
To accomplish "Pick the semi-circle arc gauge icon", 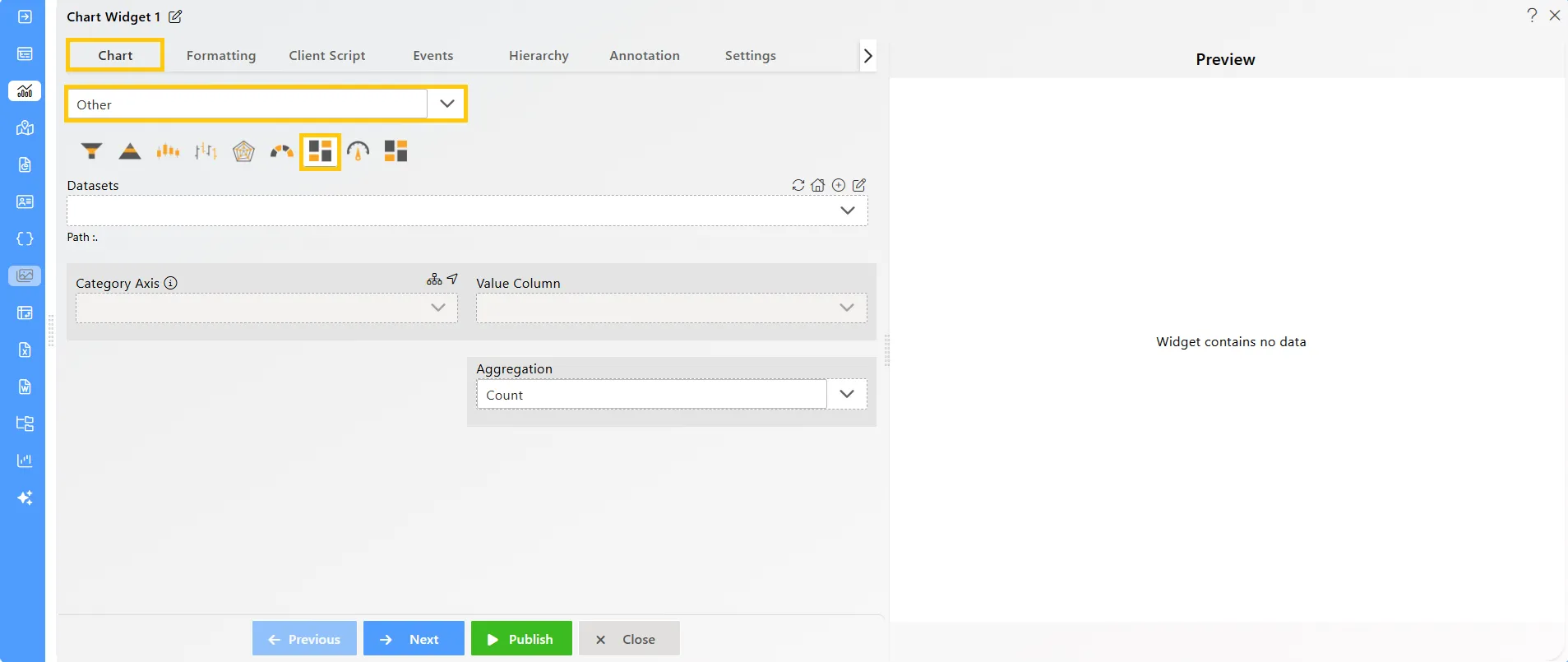I will click(282, 151).
